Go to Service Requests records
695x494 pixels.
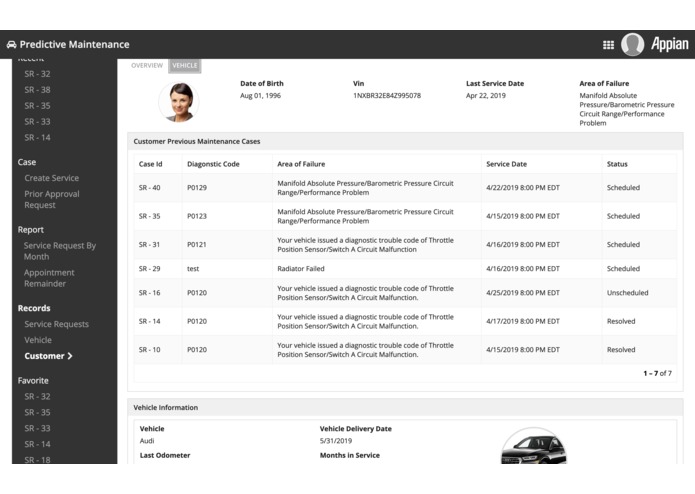tap(56, 324)
